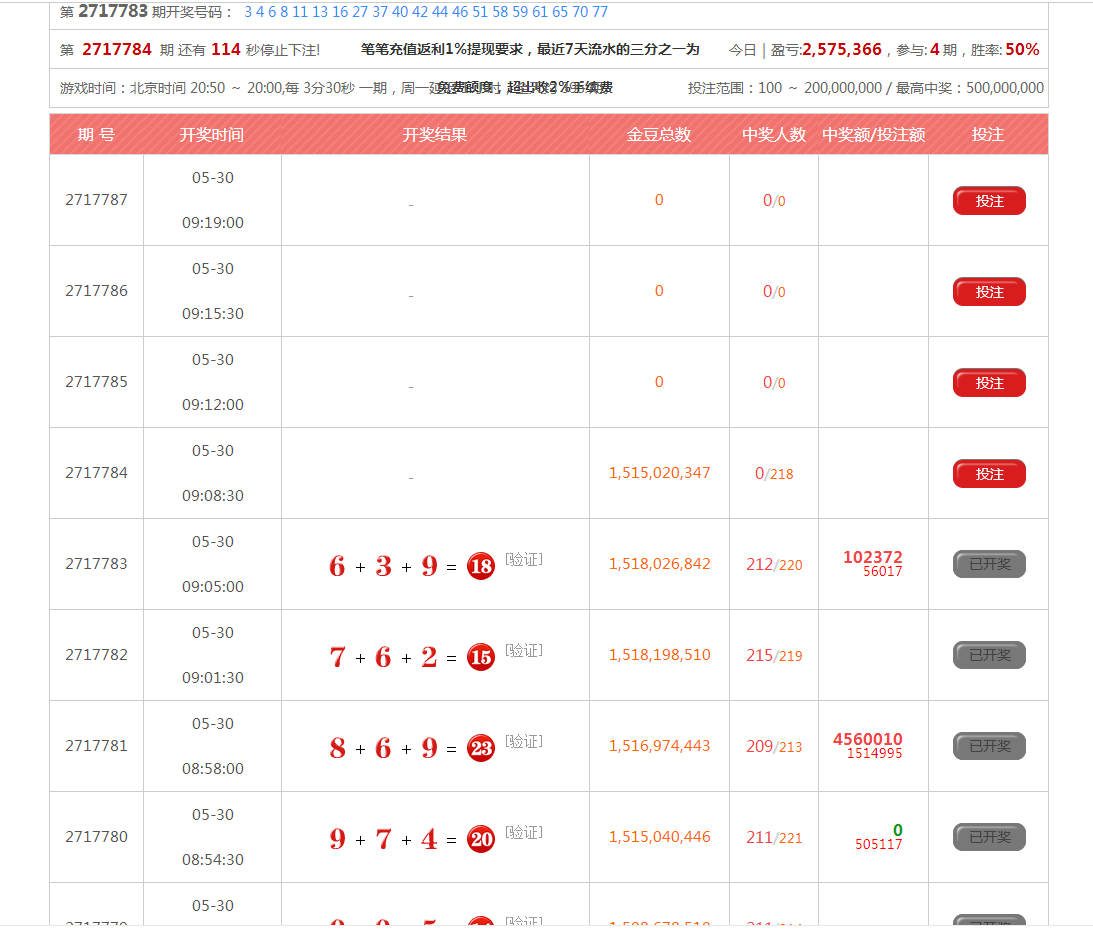Click the 开奖结果 column header
Image resolution: width=1093 pixels, height=943 pixels.
(435, 135)
